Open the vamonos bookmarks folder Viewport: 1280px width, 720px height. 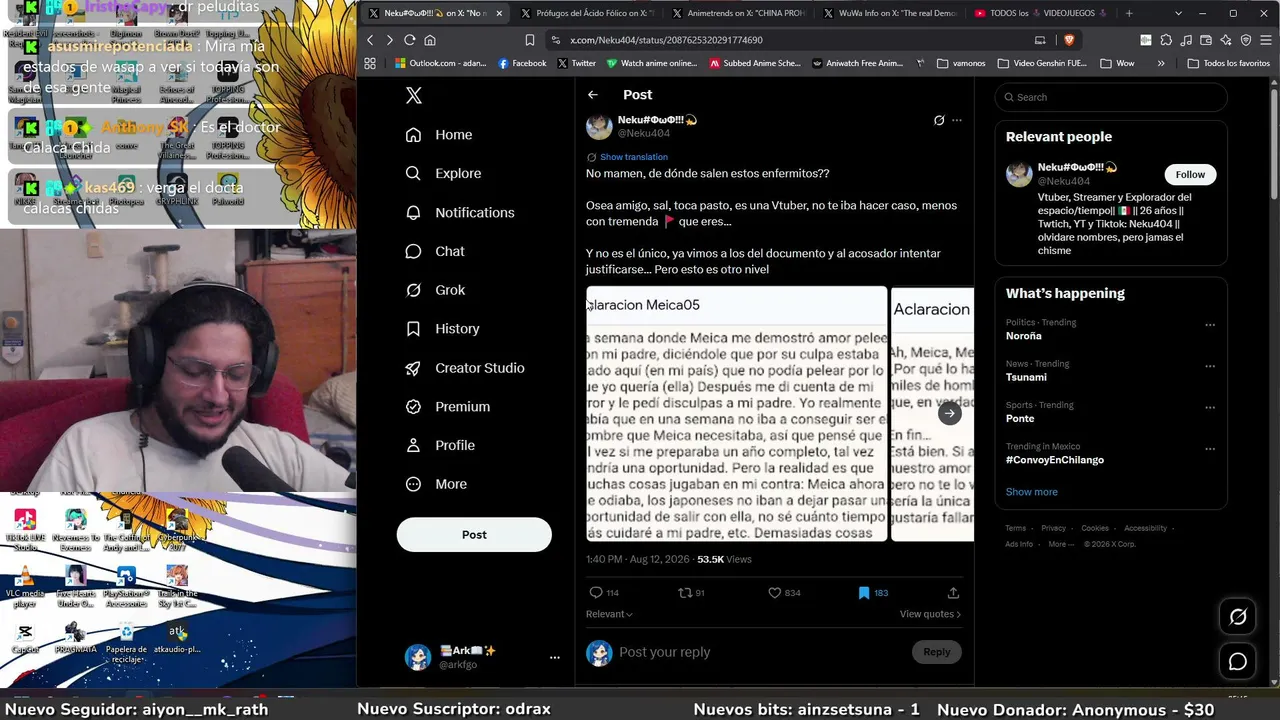pyautogui.click(x=961, y=63)
